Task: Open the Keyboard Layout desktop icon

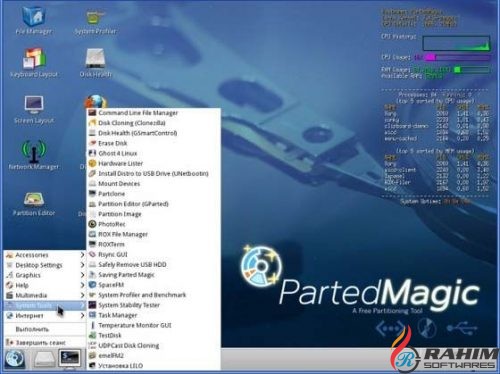Action: click(34, 63)
